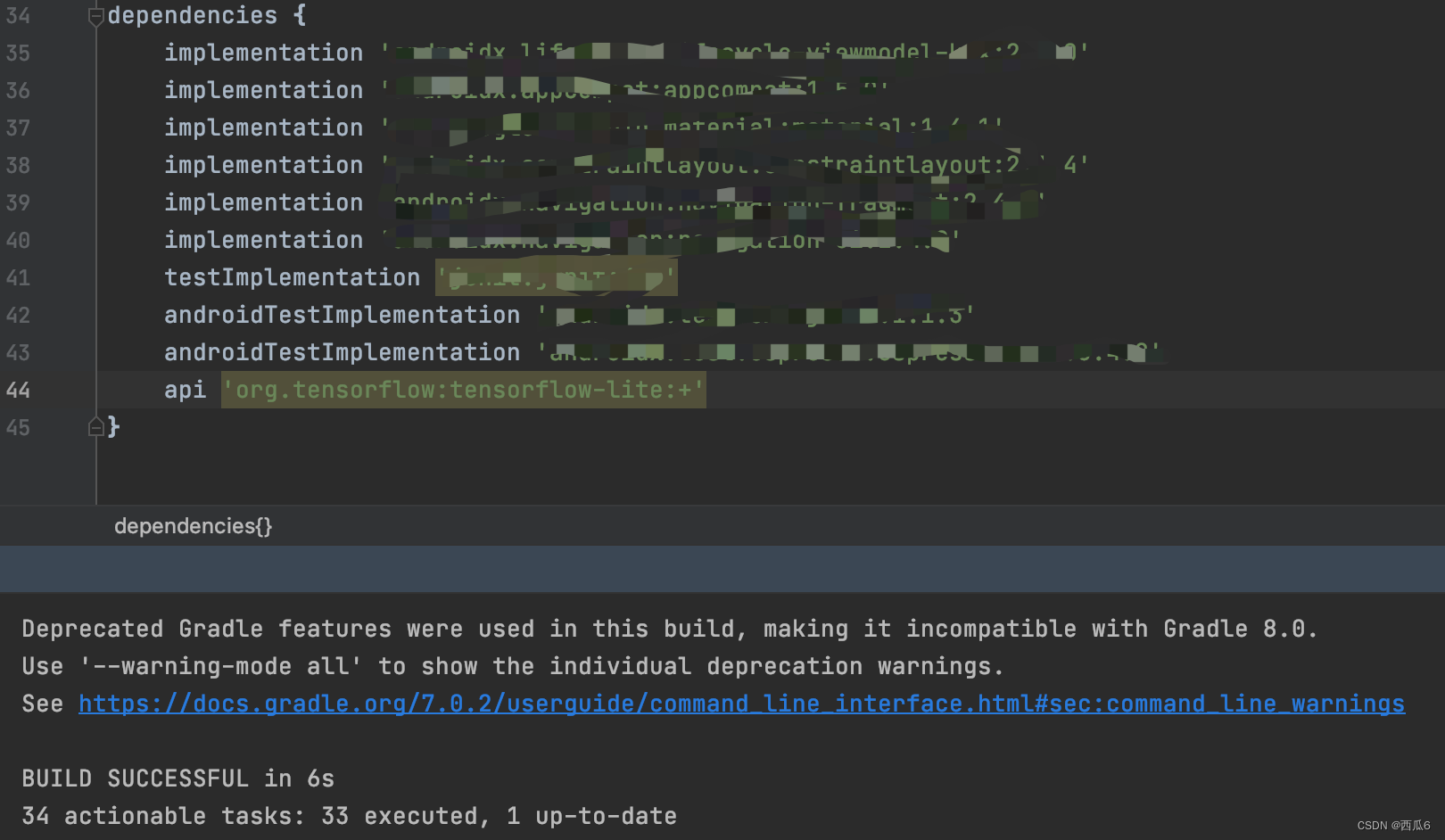This screenshot has height=840, width=1445.
Task: Click the dependencies{} breadcrumb
Action: click(x=193, y=526)
